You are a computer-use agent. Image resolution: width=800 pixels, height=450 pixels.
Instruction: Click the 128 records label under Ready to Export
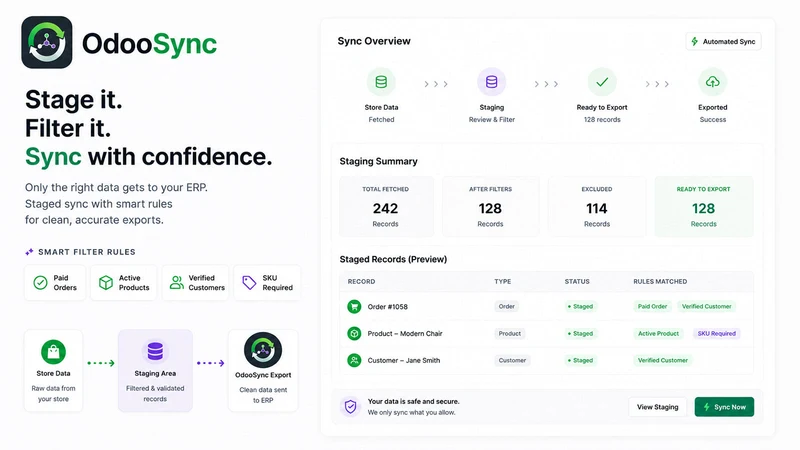coord(602,119)
